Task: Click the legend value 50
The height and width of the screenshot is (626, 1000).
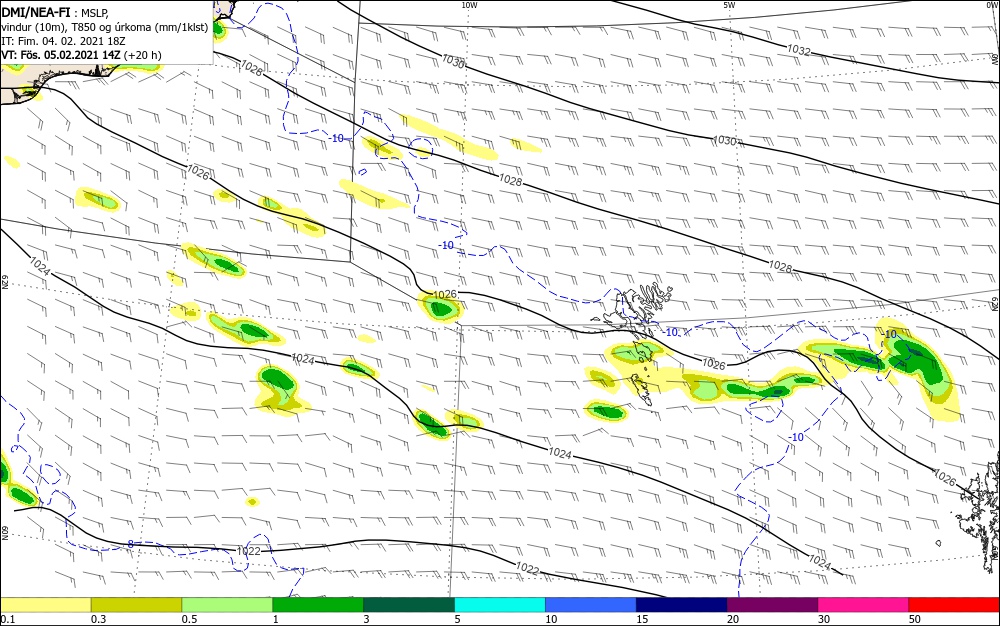Action: tap(915, 619)
